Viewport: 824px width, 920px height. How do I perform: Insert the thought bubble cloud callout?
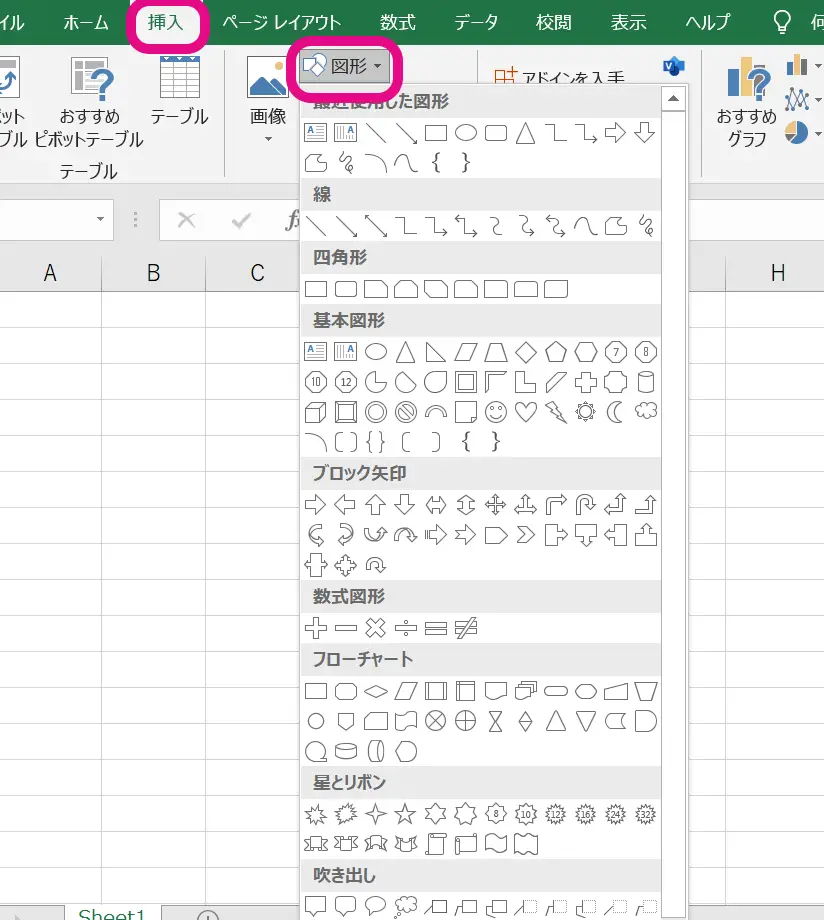tap(405, 906)
